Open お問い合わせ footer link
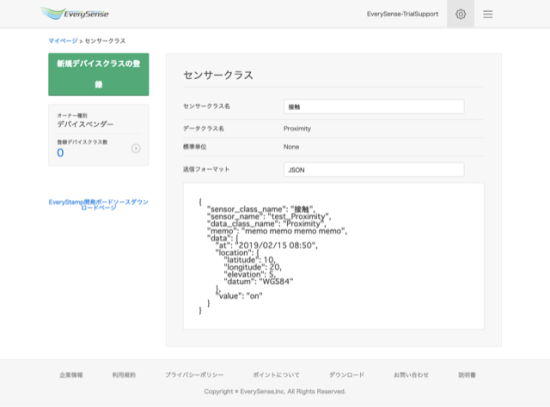Viewport: 550px width, 407px height. pos(411,375)
